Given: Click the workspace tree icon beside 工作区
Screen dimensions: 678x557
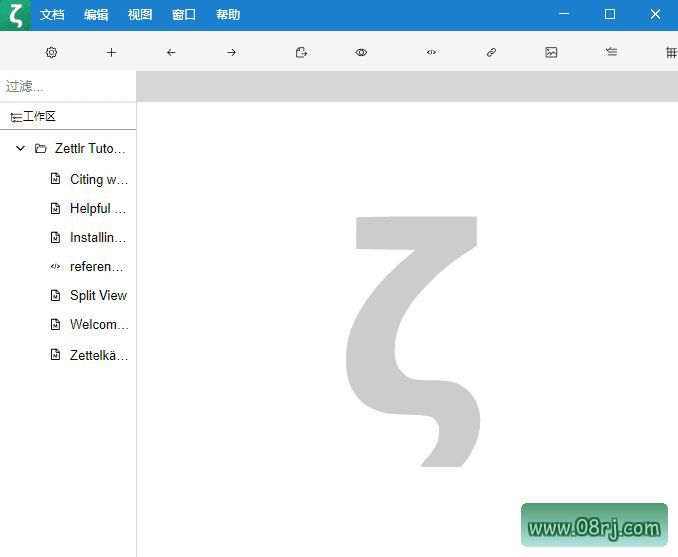Looking at the screenshot, I should [16, 117].
